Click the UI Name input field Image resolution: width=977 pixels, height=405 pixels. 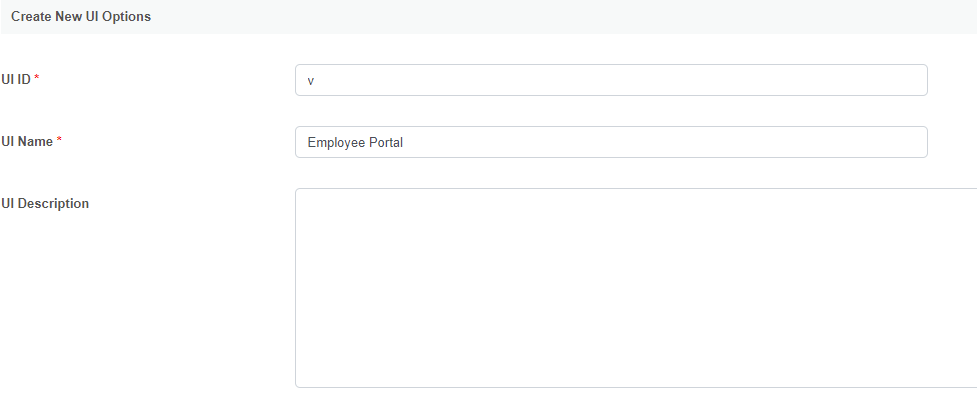611,142
